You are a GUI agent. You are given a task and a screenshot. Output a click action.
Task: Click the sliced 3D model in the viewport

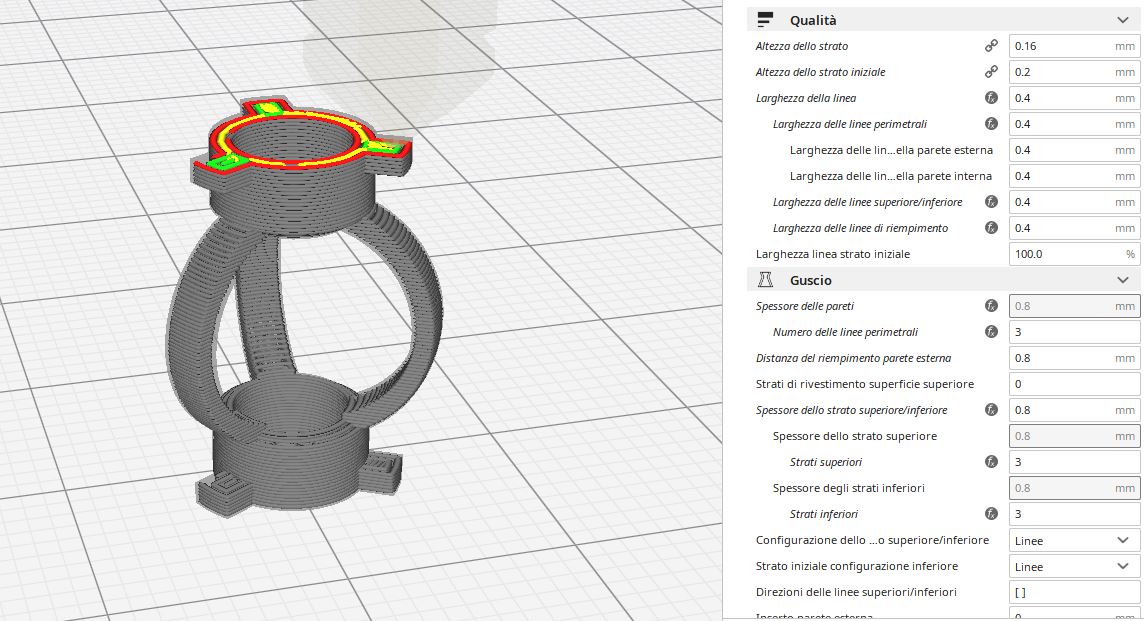(x=303, y=306)
